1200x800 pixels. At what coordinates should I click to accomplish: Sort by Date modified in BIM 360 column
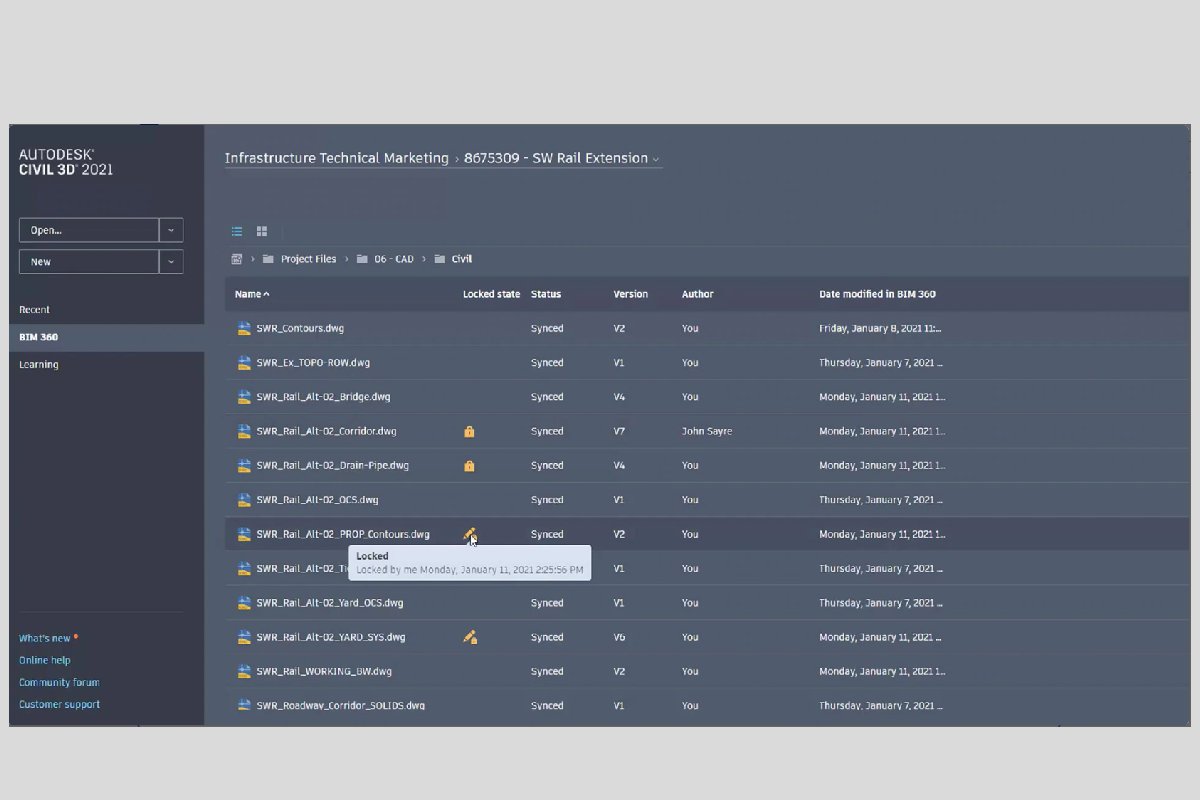(877, 294)
